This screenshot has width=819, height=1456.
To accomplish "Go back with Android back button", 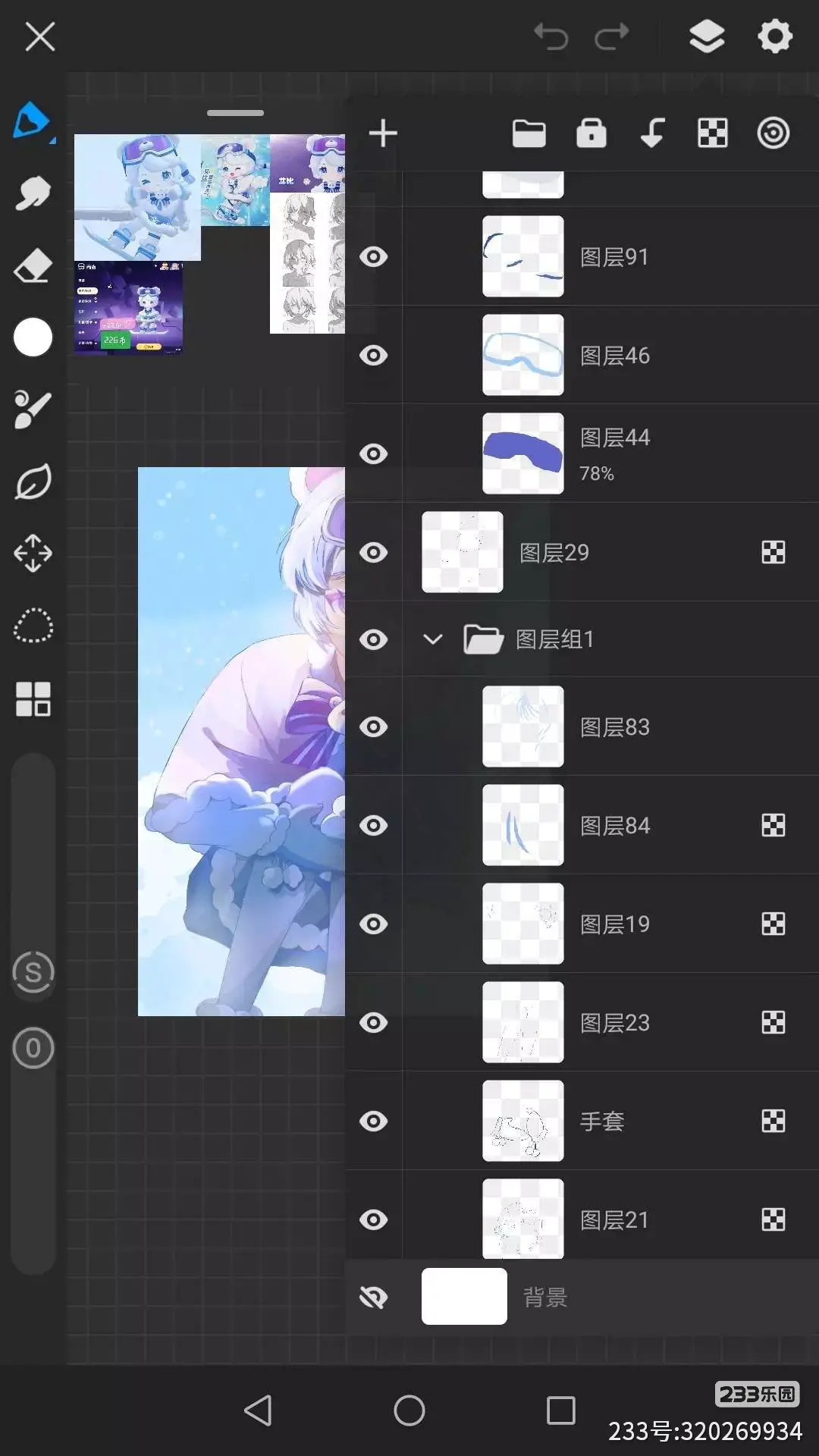I will click(258, 1410).
